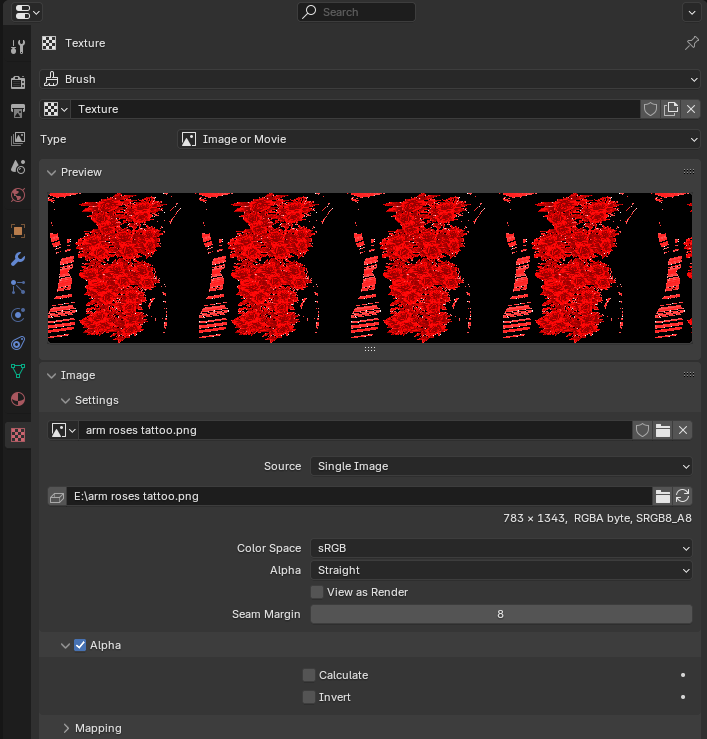Open the Output properties tab

(x=18, y=111)
